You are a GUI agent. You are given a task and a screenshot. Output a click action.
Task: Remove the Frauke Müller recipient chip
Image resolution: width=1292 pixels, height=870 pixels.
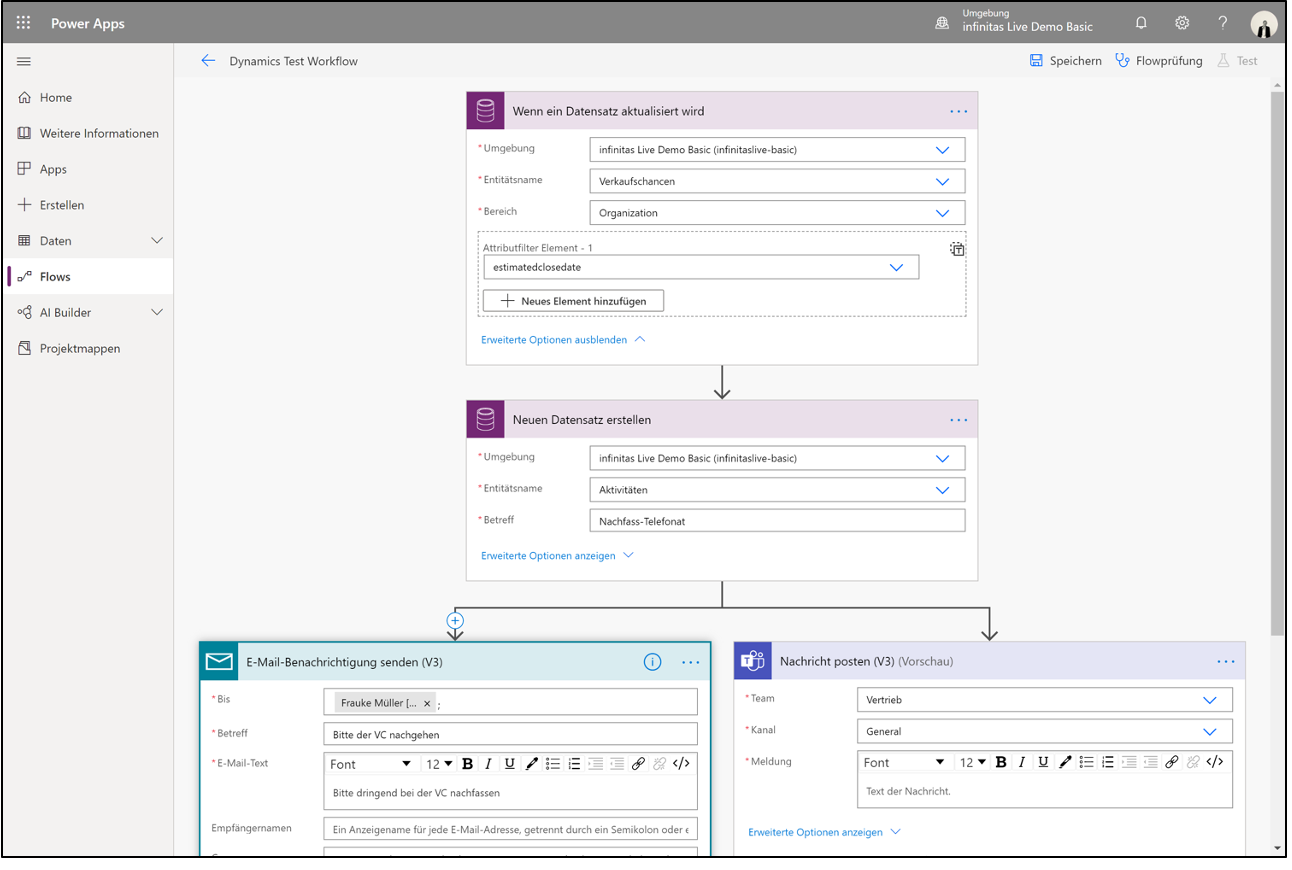427,704
